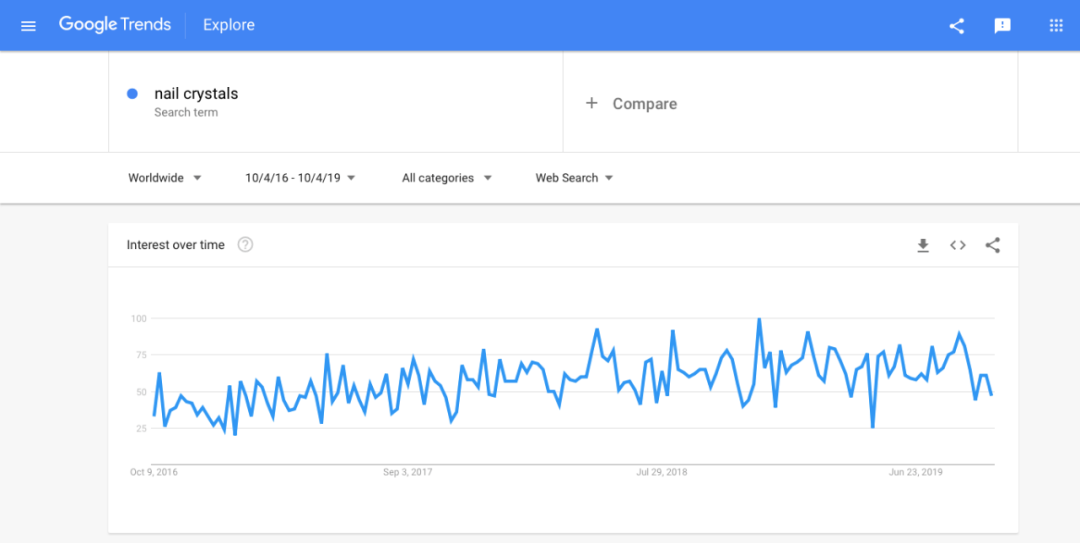Click the embed code icon
This screenshot has width=1080, height=543.
[x=958, y=245]
